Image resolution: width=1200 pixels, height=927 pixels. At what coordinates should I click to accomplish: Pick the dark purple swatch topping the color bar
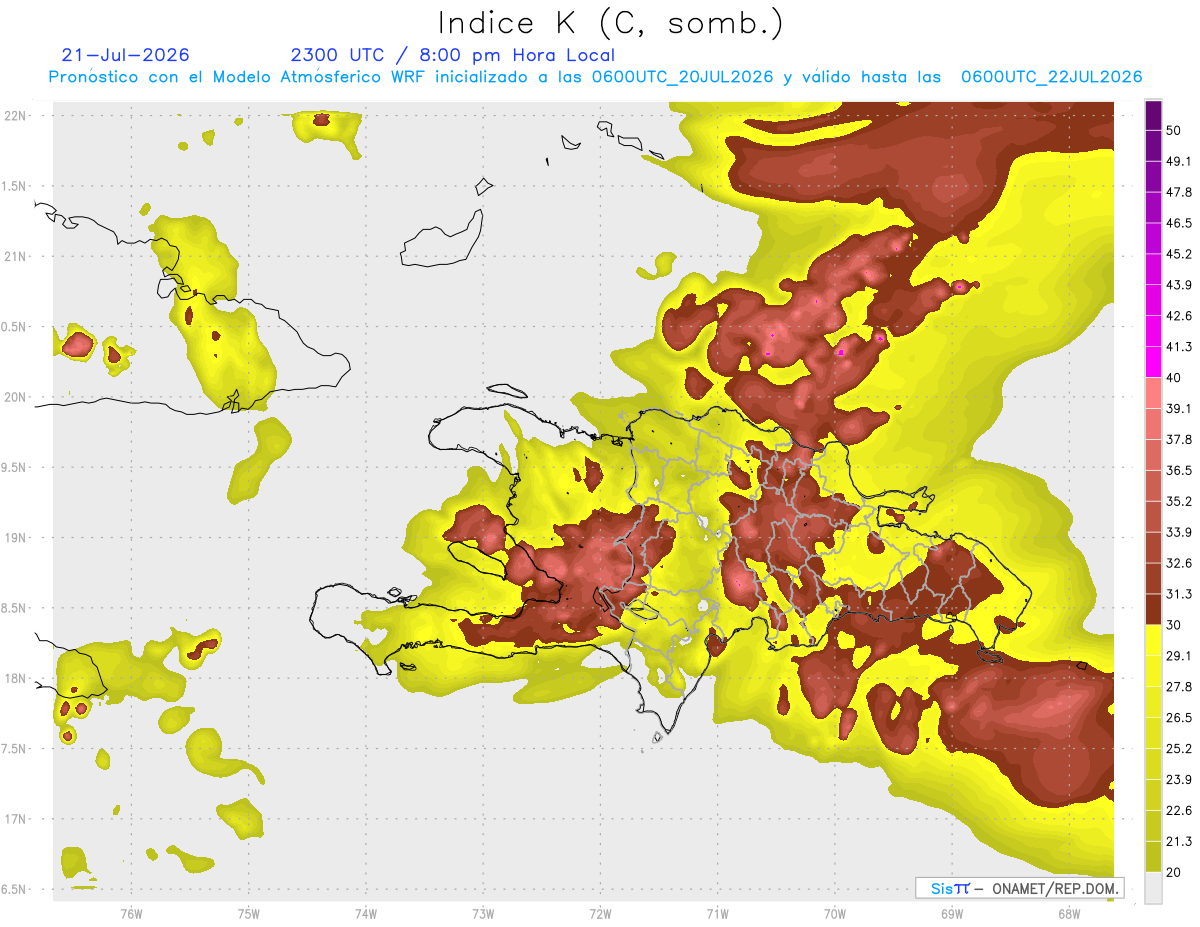coord(1153,115)
